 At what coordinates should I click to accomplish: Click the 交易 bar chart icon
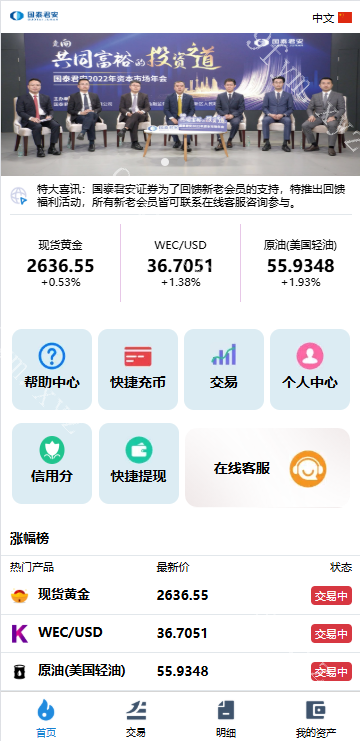(224, 355)
